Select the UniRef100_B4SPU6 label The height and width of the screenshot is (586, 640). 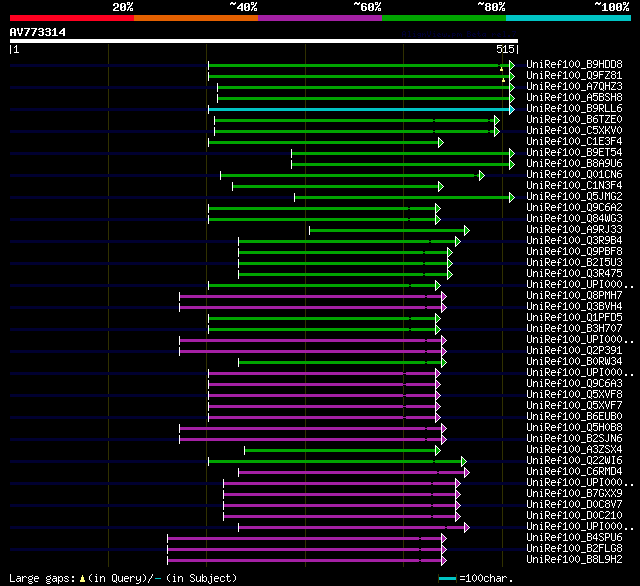(574, 538)
